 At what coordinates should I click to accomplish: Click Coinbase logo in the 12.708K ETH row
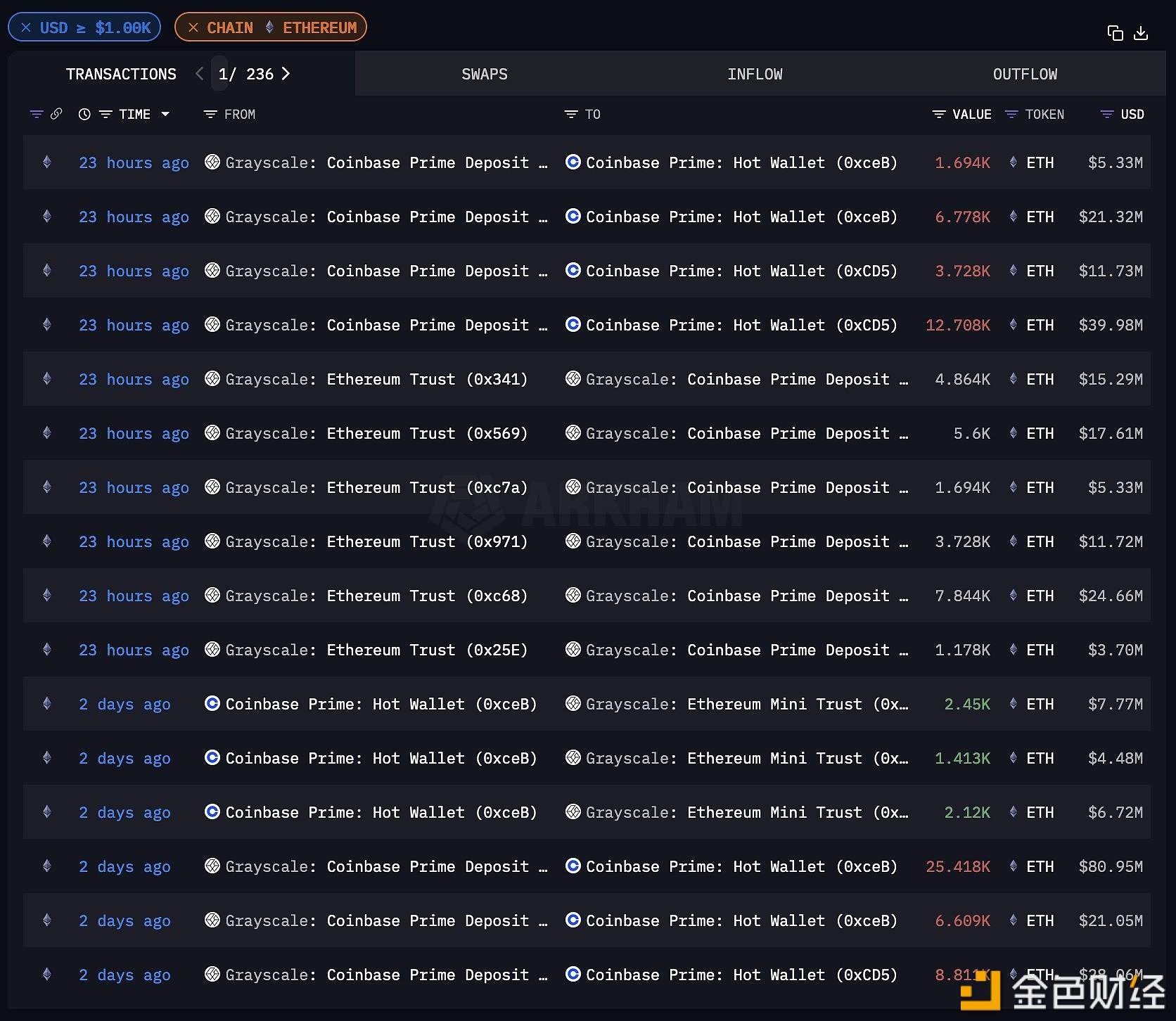[573, 324]
